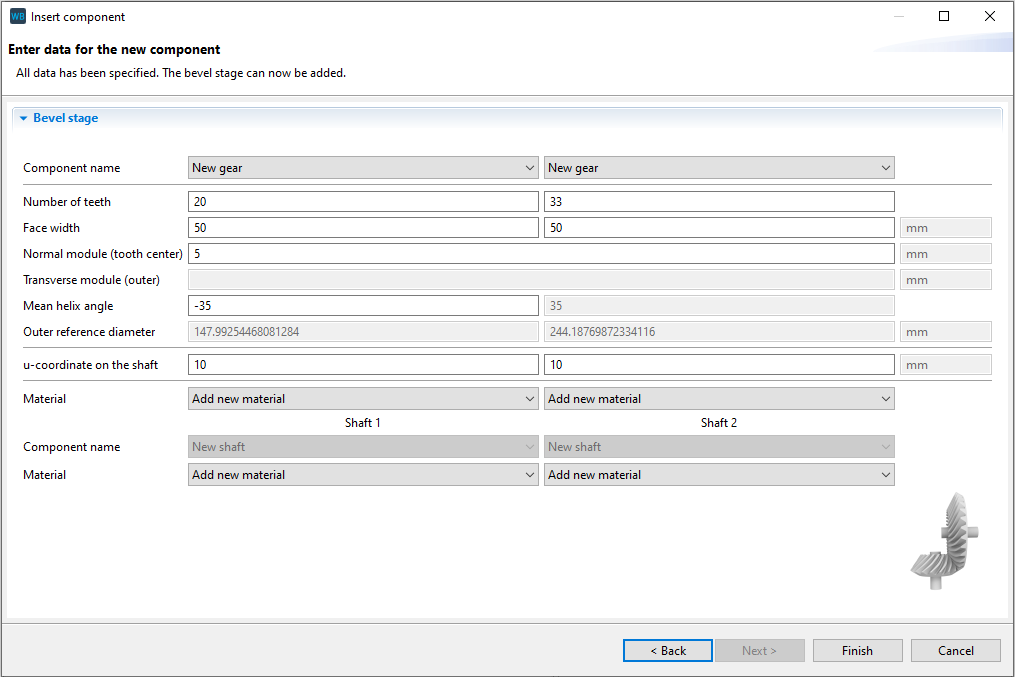Click the first gear Face width field
The height and width of the screenshot is (677, 1015).
[363, 228]
